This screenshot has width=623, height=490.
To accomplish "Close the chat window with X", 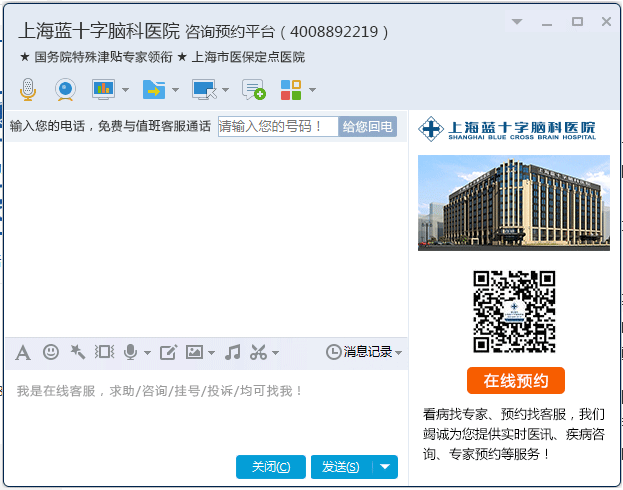I will [606, 21].
